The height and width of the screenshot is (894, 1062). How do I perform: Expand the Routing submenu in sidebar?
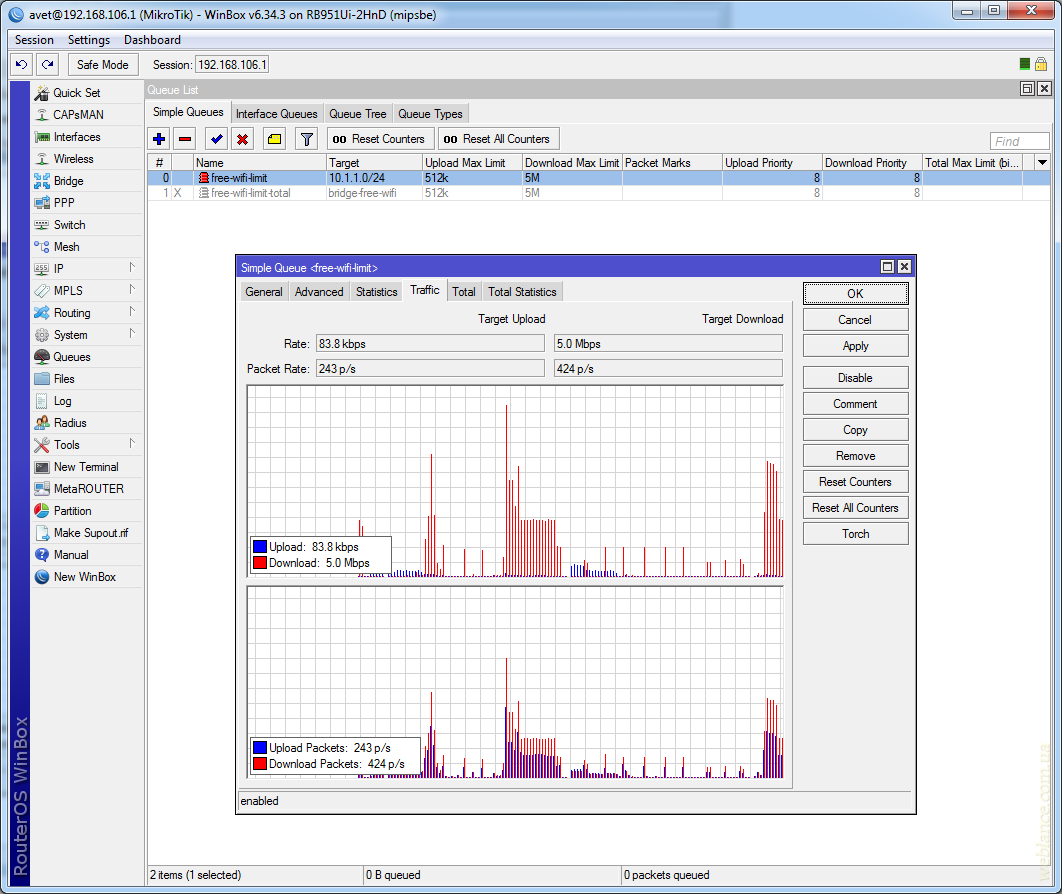point(131,312)
